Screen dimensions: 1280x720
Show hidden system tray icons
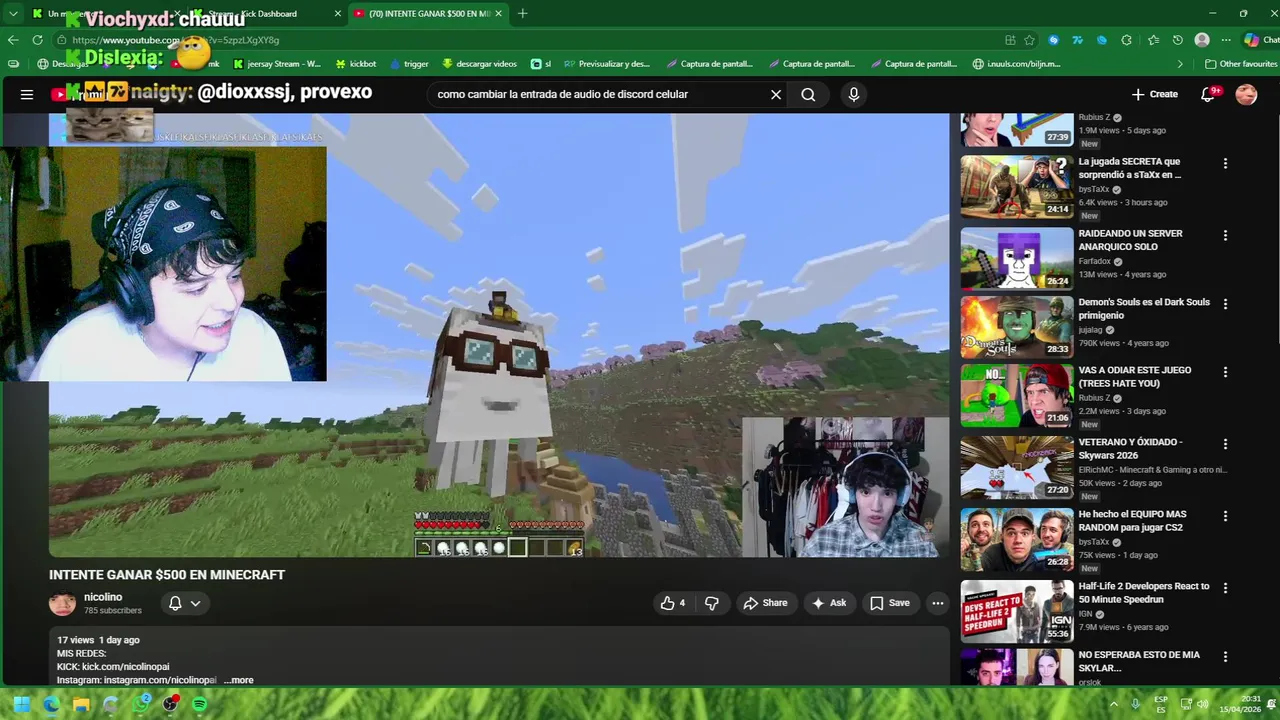1113,704
